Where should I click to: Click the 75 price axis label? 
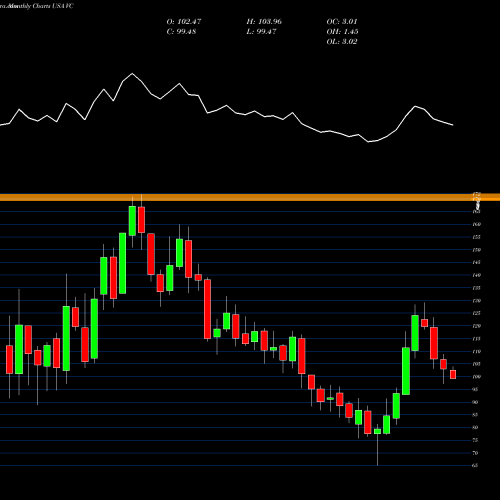pos(475,440)
